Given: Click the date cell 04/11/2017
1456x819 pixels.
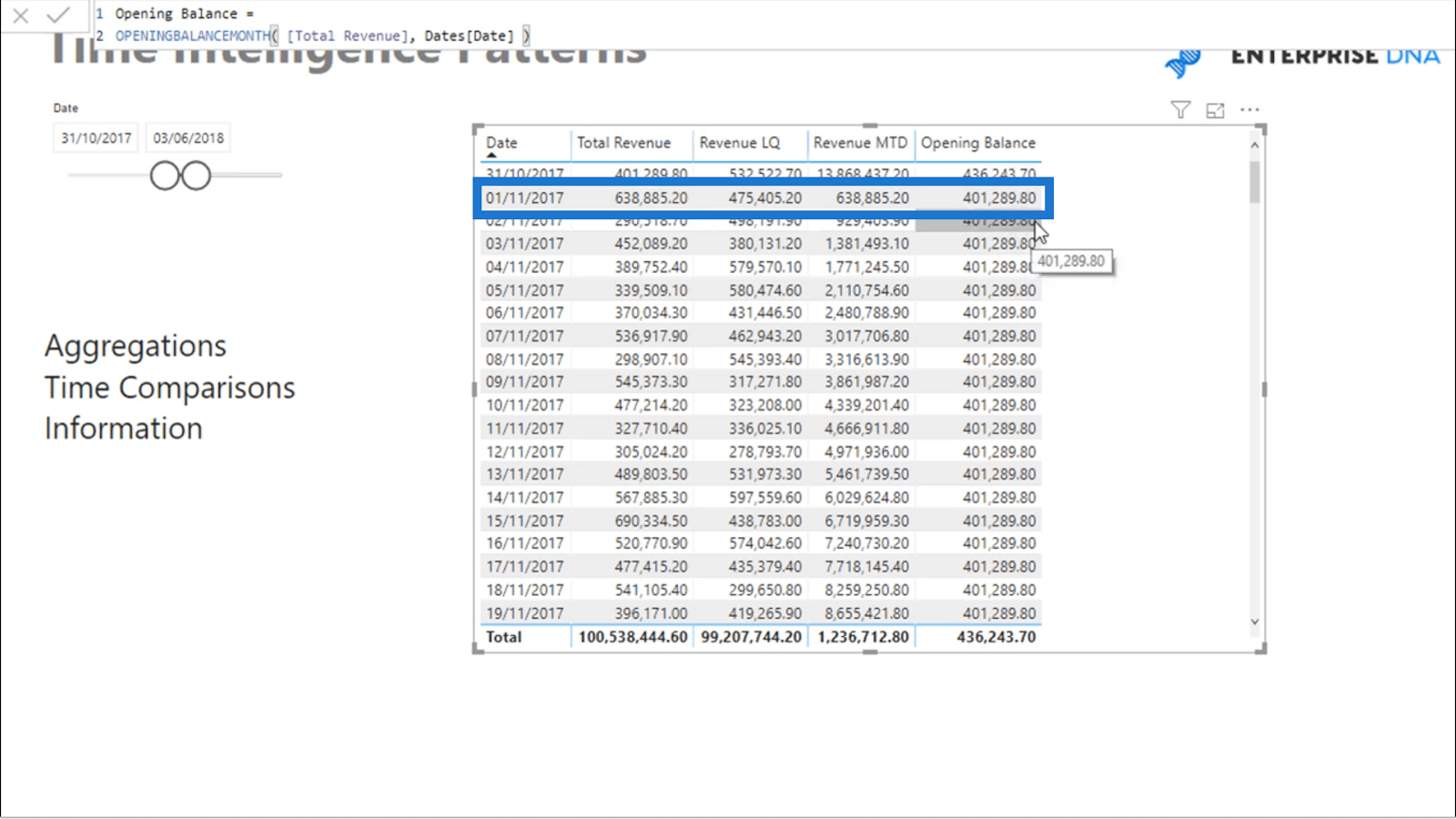Looking at the screenshot, I should point(524,267).
